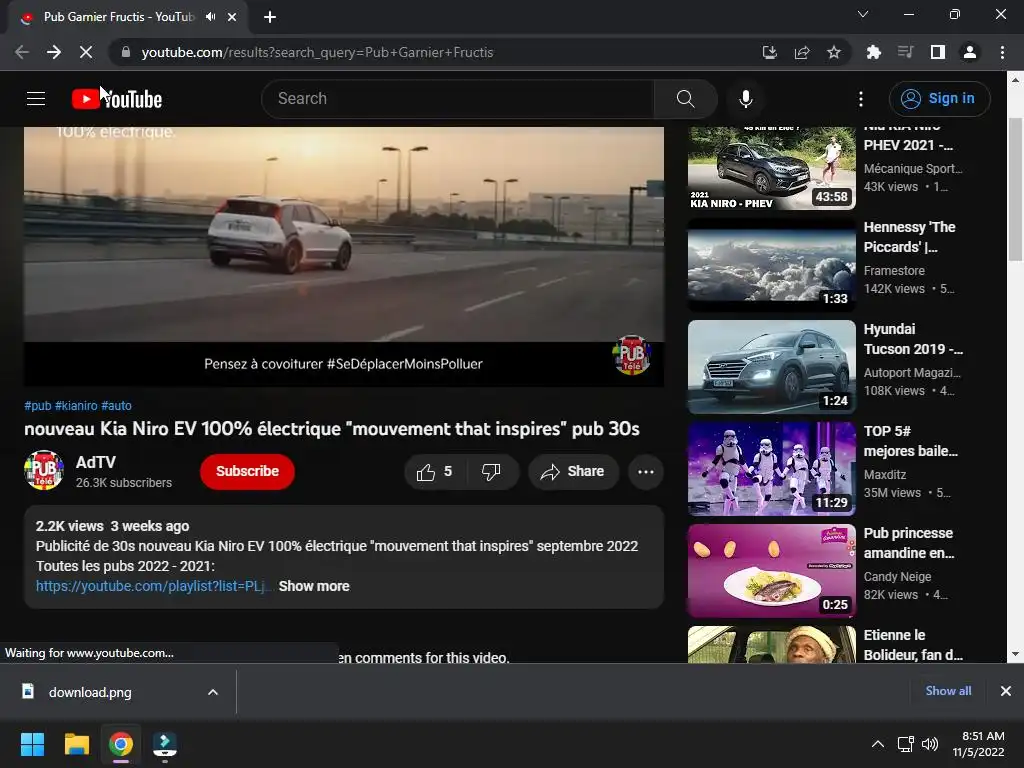Open YouTube settings three-dot menu
Screen dimensions: 1024x768
861,99
